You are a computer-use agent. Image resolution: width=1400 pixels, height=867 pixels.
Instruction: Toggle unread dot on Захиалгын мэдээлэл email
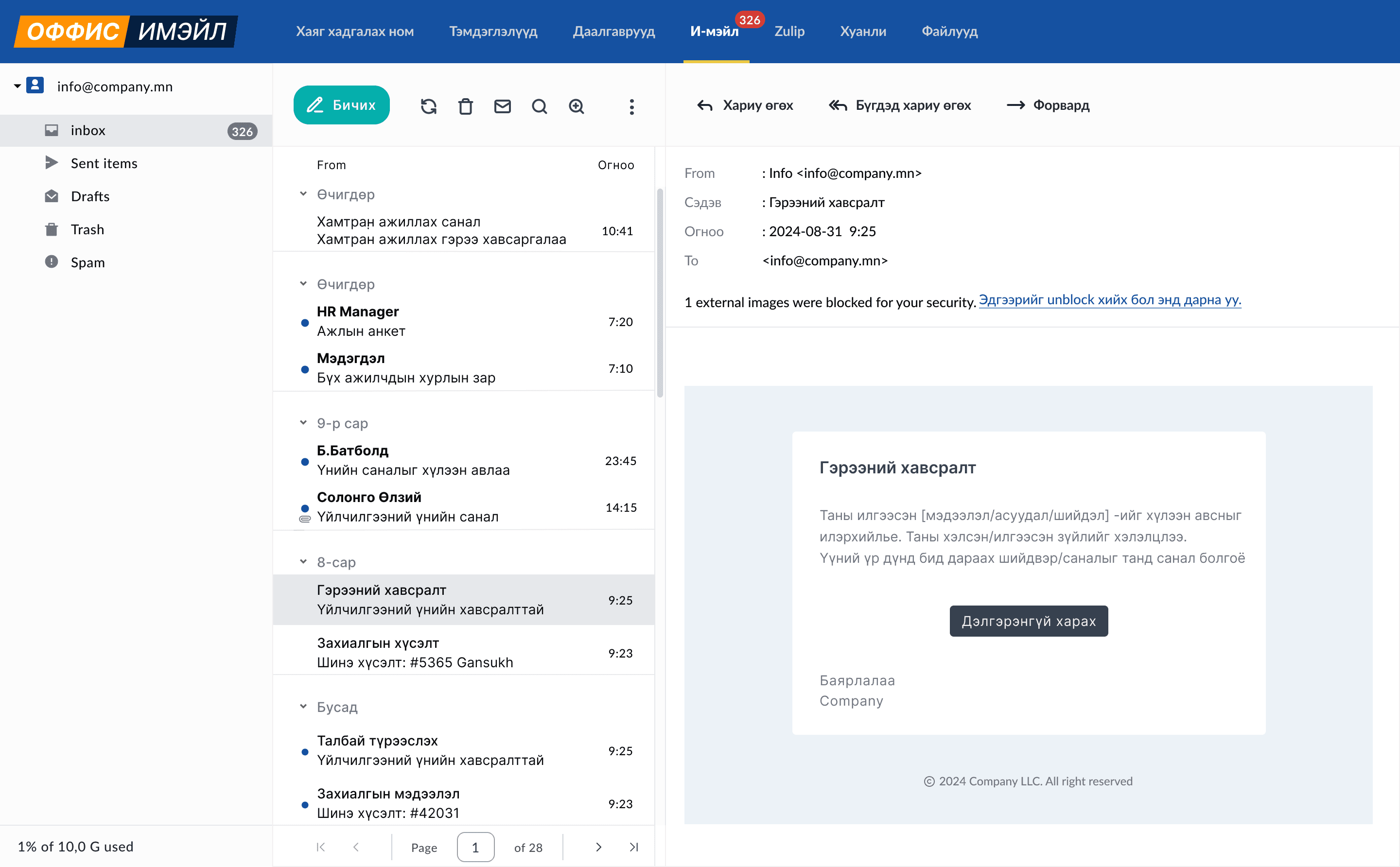pyautogui.click(x=305, y=804)
